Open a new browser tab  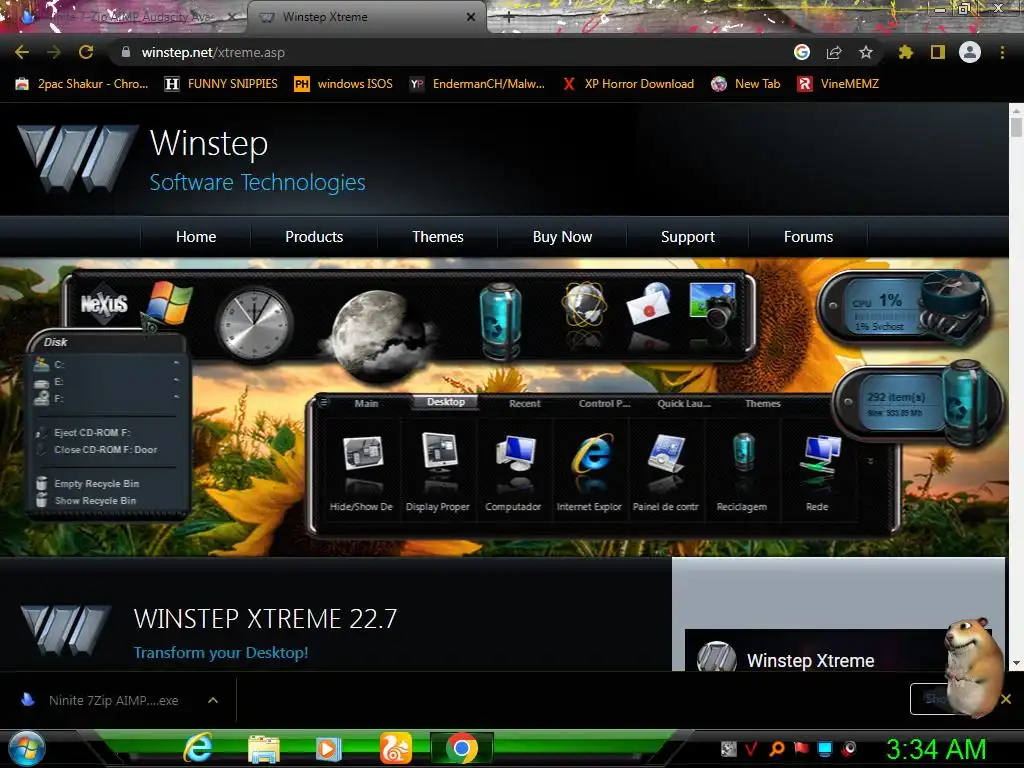coord(509,18)
